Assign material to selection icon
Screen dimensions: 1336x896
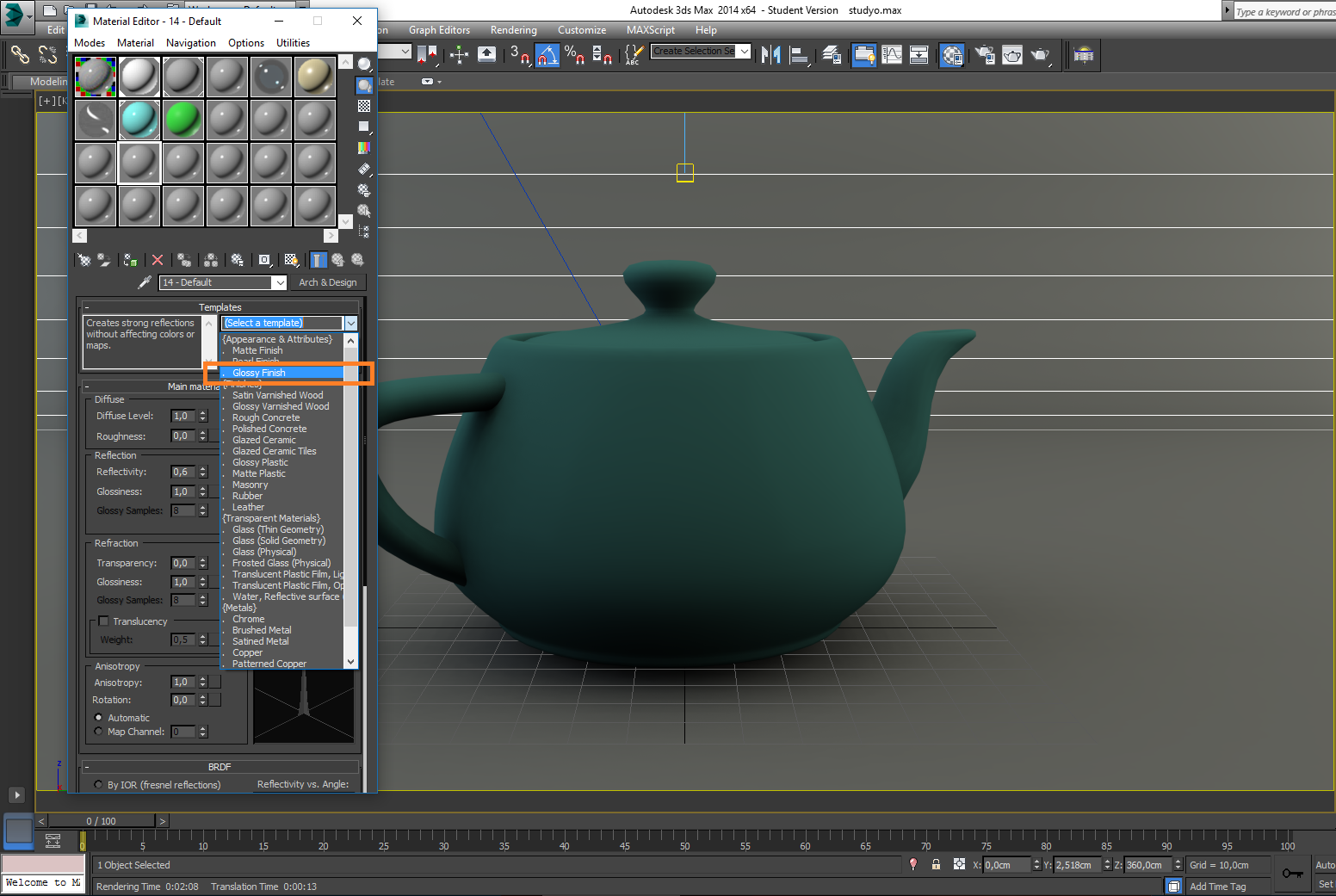click(x=131, y=259)
